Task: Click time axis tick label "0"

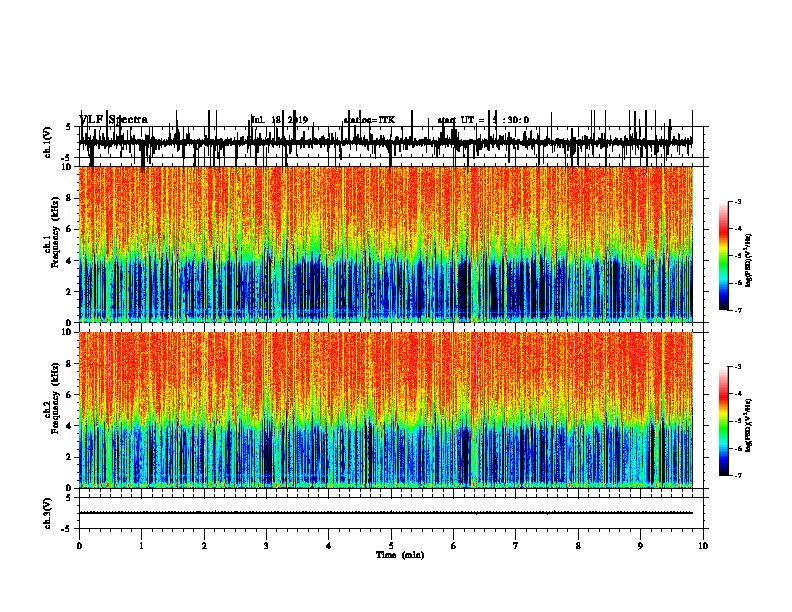Action: coord(79,546)
